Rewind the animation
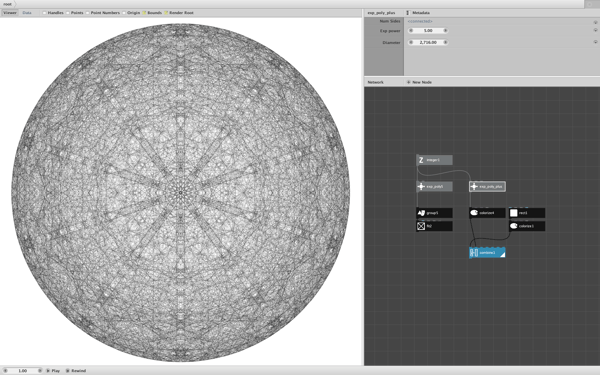This screenshot has width=600, height=375. tap(76, 370)
